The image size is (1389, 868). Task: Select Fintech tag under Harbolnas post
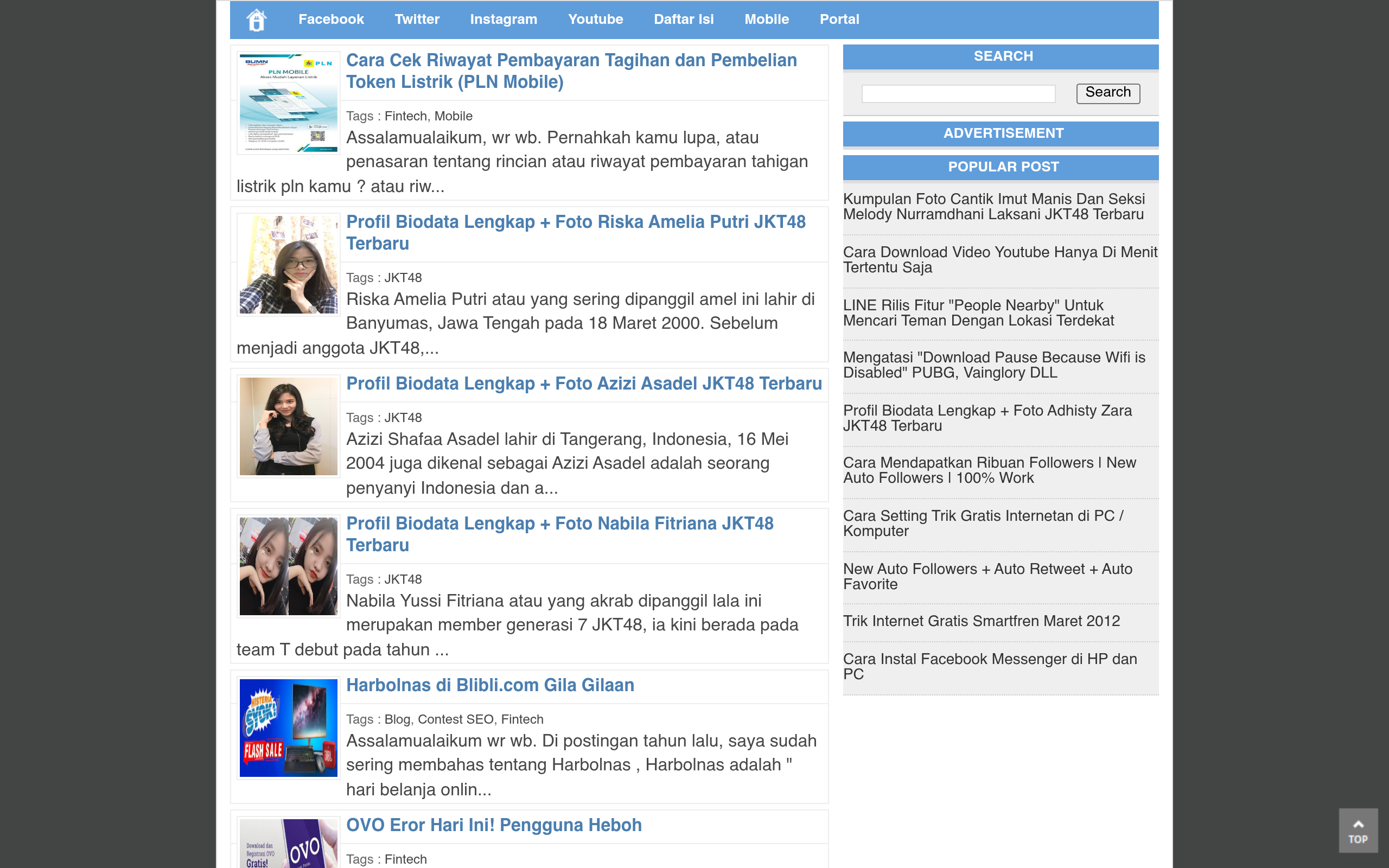click(523, 719)
